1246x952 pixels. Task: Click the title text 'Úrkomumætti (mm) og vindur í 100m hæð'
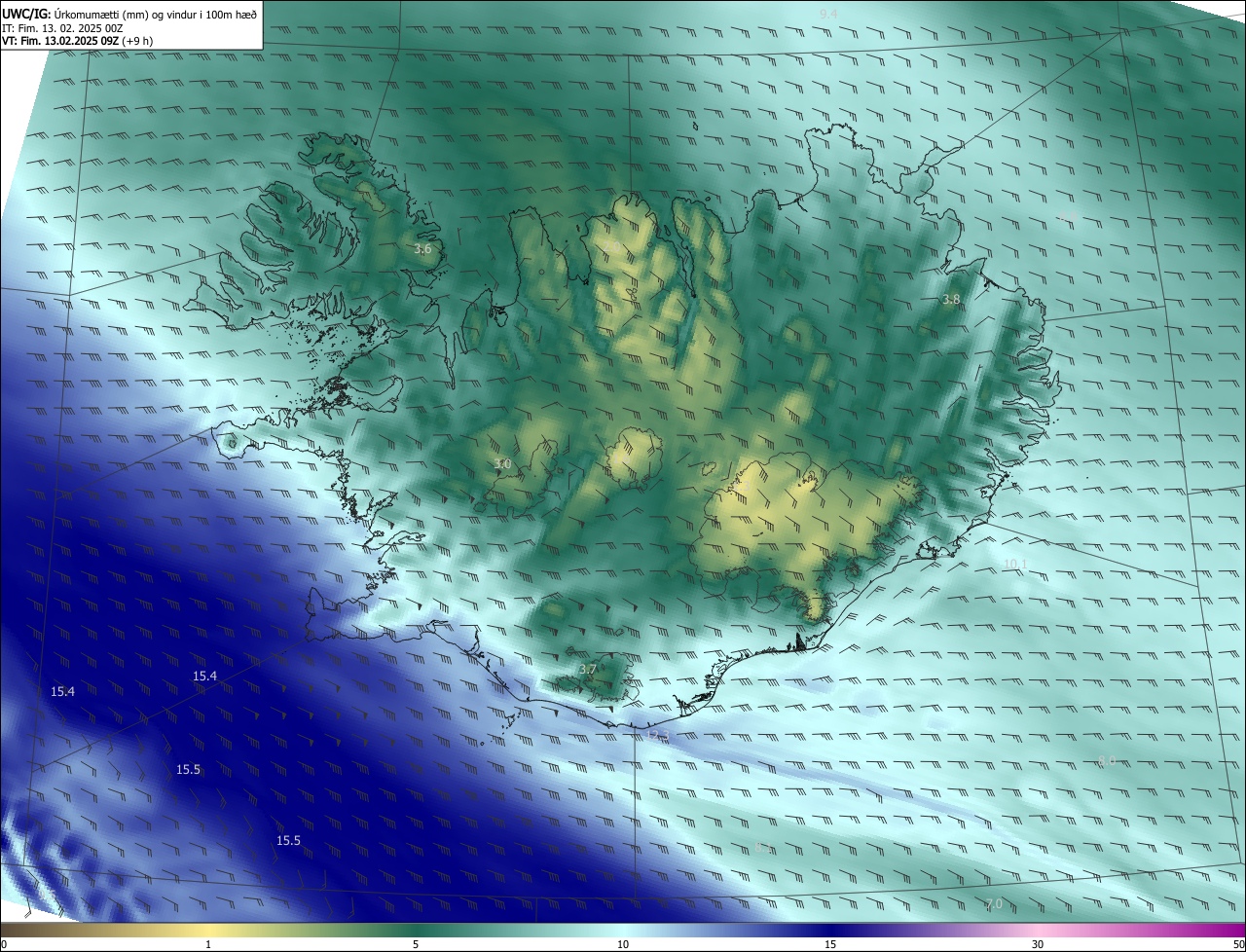point(156,14)
